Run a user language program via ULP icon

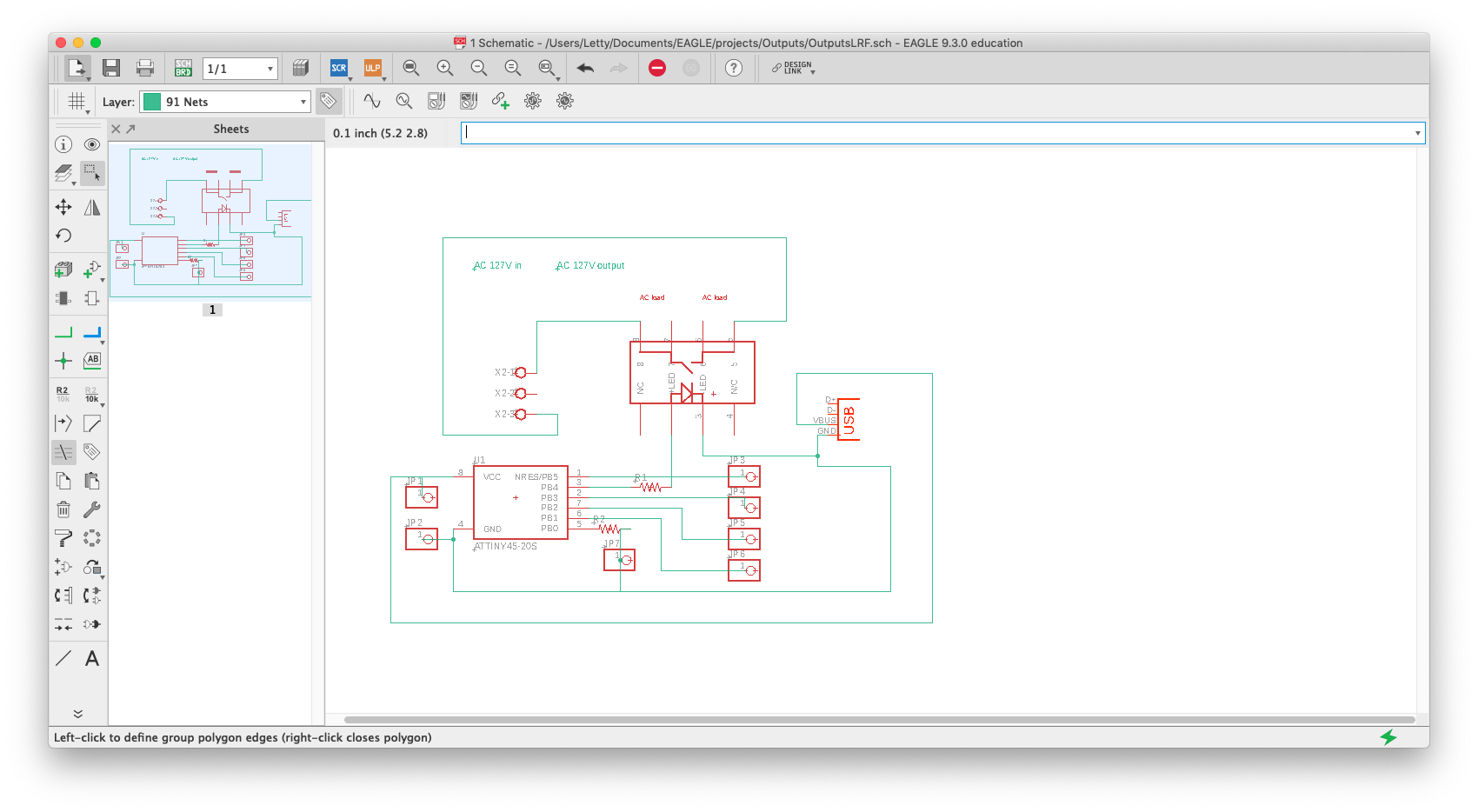[x=373, y=68]
